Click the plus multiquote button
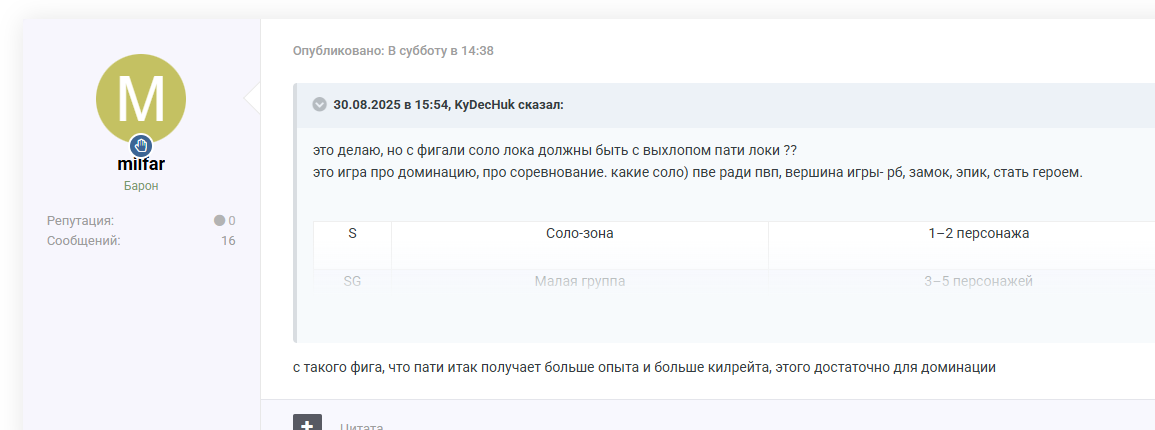The height and width of the screenshot is (430, 1155). pyautogui.click(x=307, y=424)
